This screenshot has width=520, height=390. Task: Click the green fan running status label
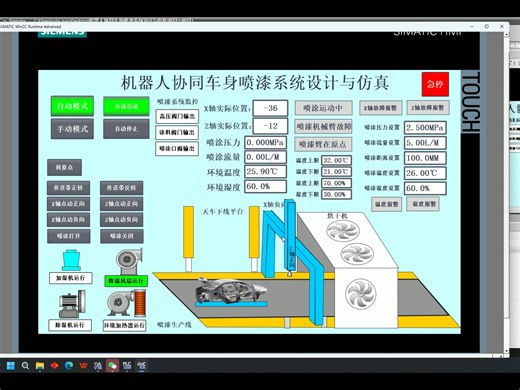(x=126, y=281)
